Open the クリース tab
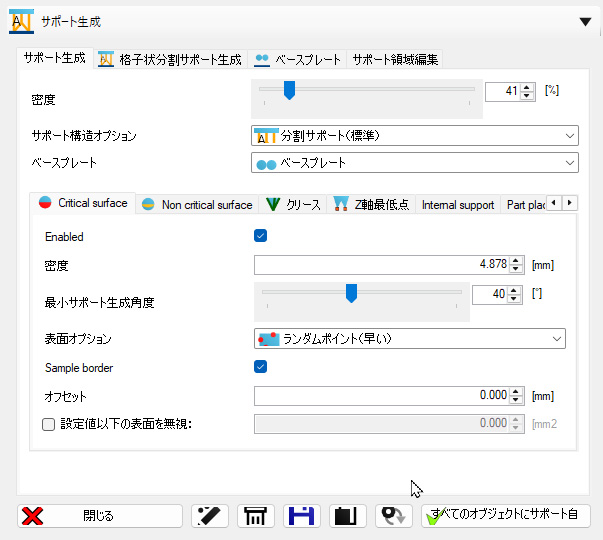Image resolution: width=603 pixels, height=540 pixels. pyautogui.click(x=293, y=205)
